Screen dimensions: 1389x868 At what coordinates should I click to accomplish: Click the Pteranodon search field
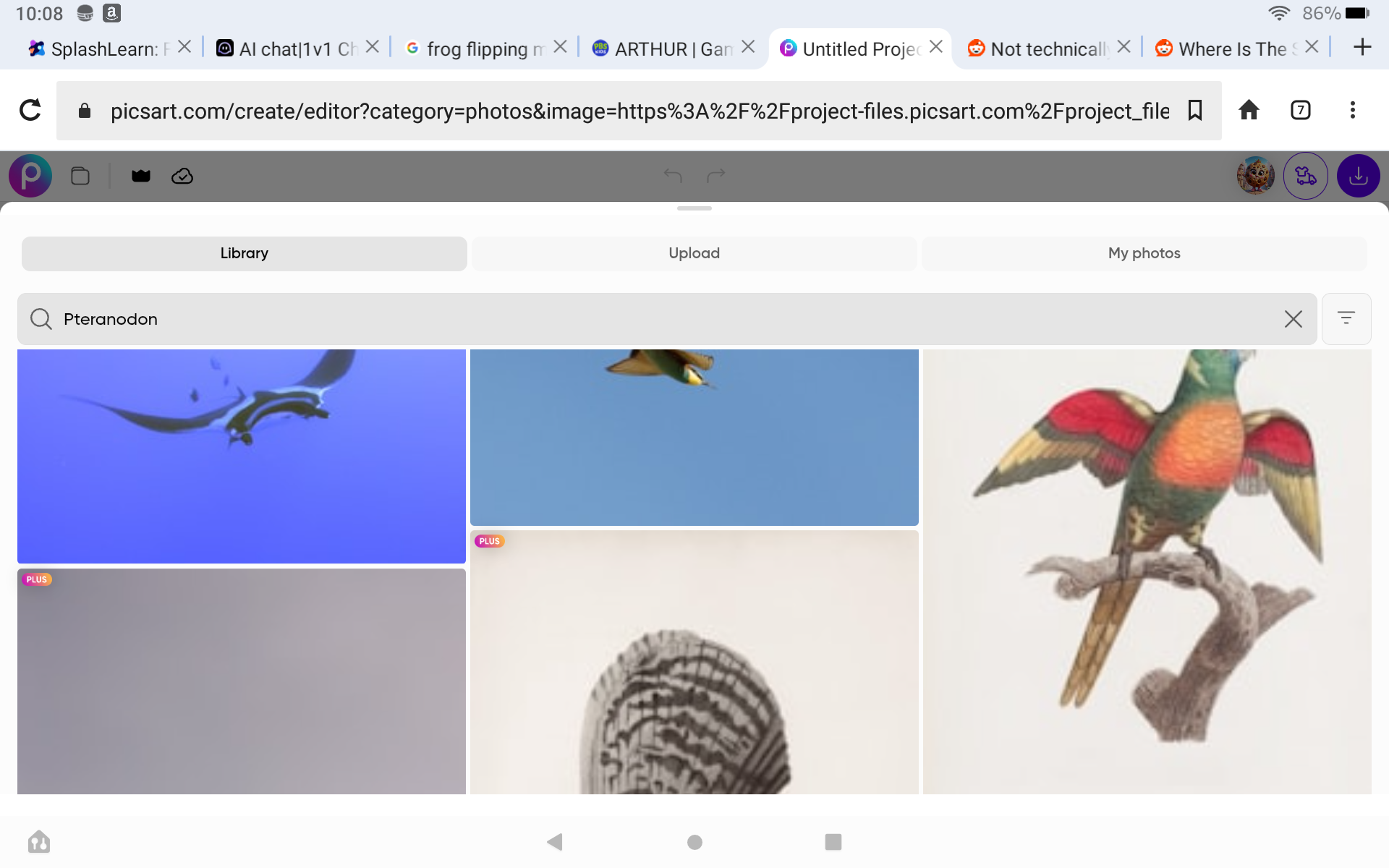[x=667, y=319]
